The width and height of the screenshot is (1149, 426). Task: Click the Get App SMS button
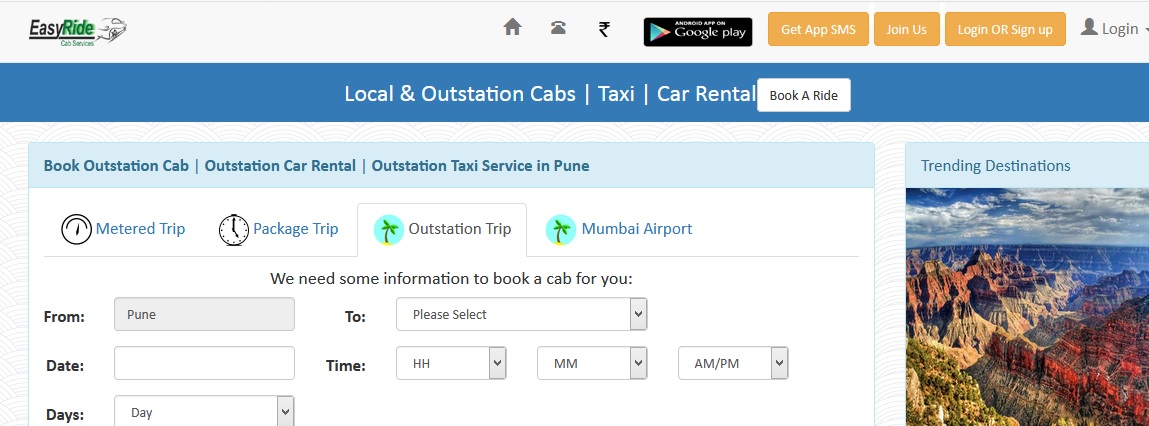click(x=819, y=29)
